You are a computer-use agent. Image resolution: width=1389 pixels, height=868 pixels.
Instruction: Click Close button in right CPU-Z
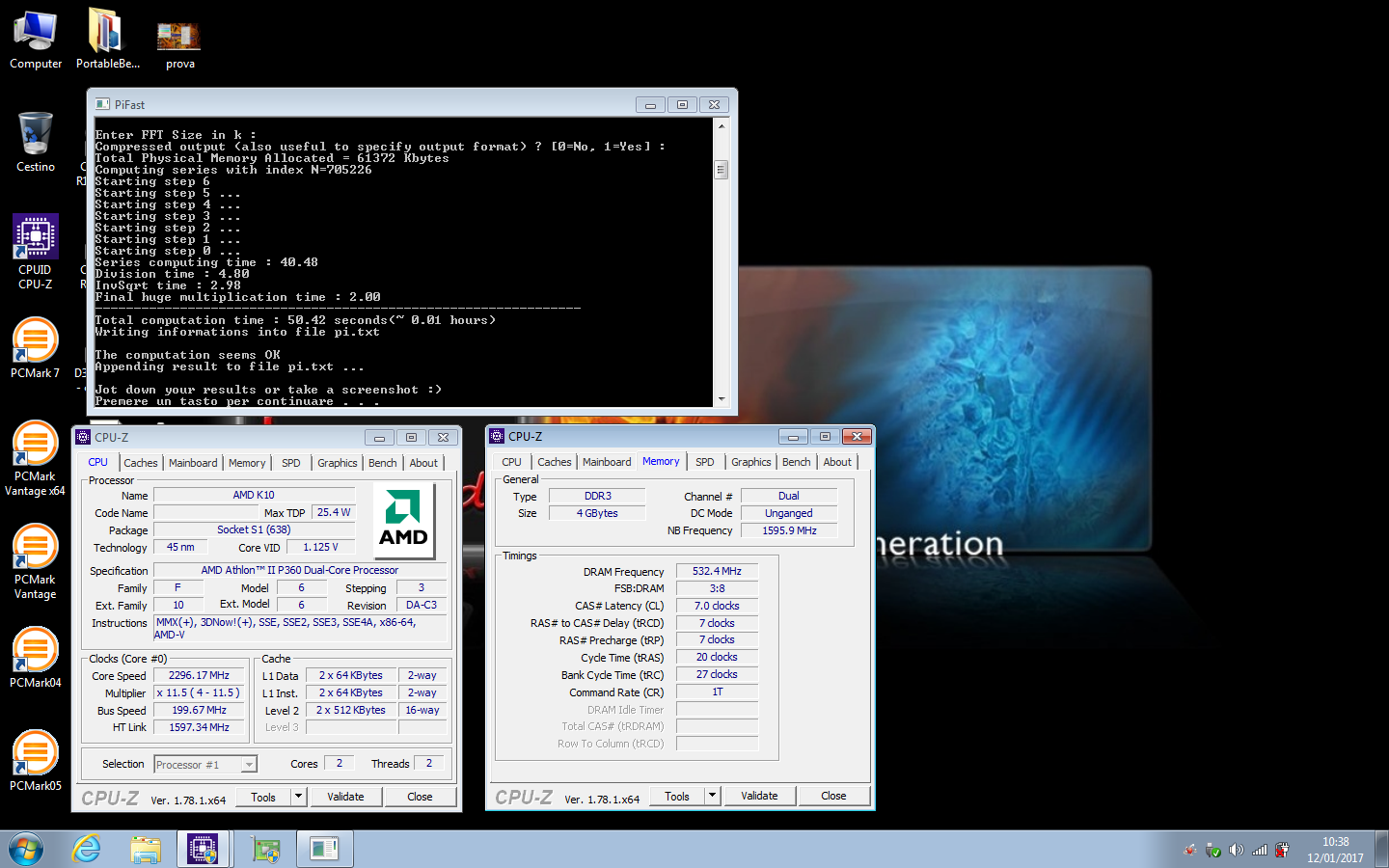(833, 796)
